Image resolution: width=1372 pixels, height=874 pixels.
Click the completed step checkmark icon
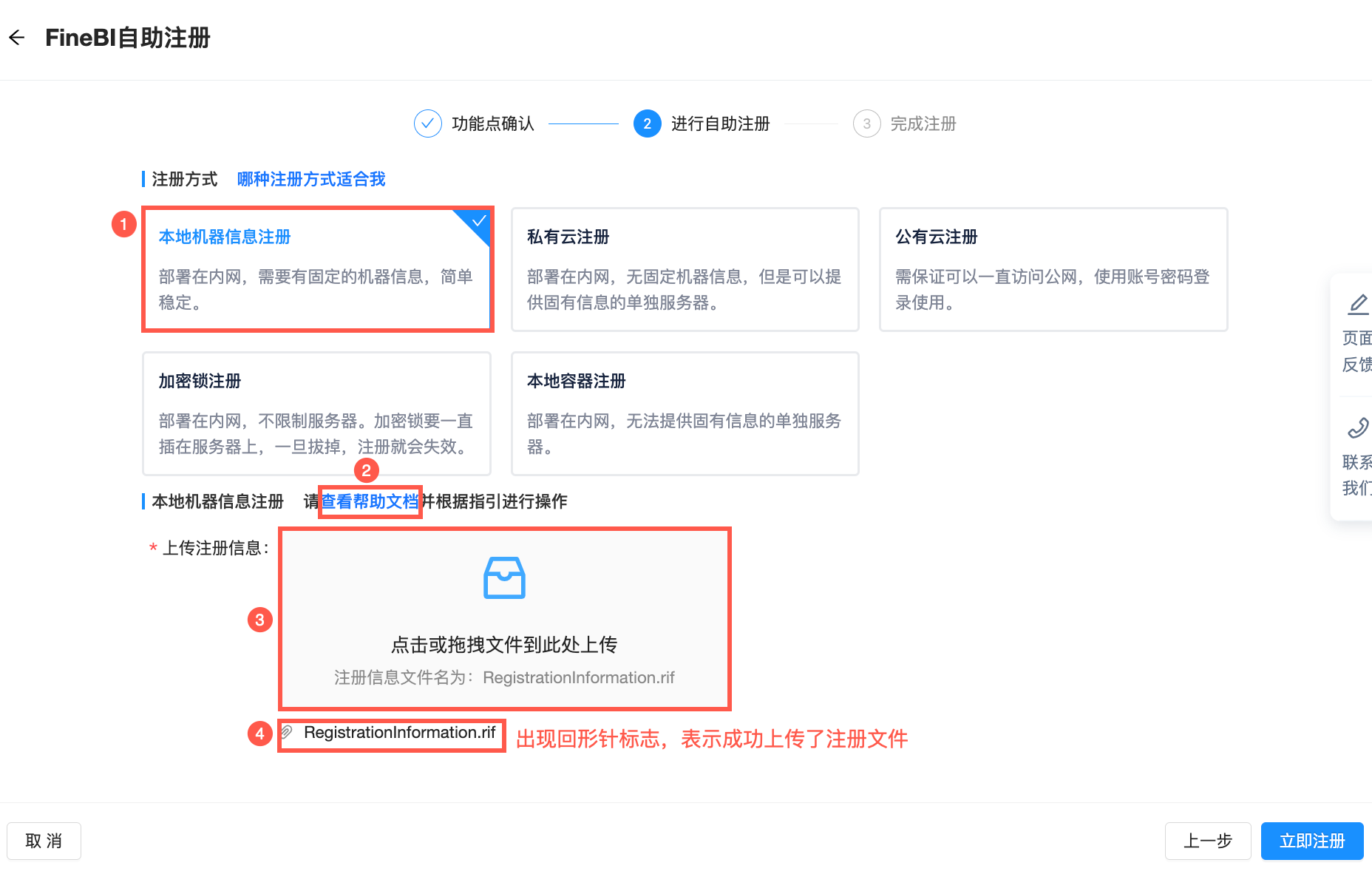tap(427, 123)
